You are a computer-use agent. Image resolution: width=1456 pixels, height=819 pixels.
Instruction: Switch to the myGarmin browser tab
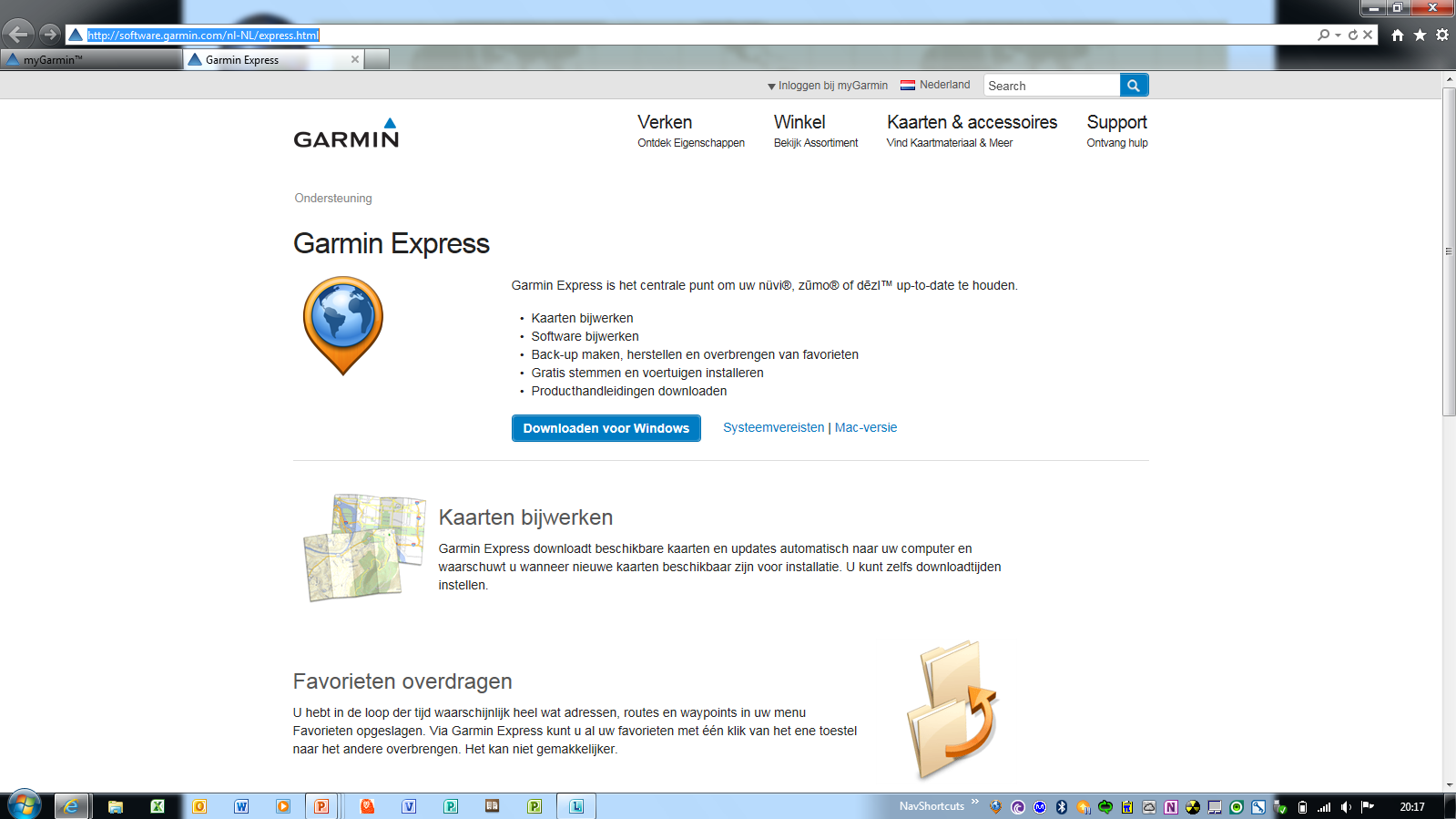(91, 59)
